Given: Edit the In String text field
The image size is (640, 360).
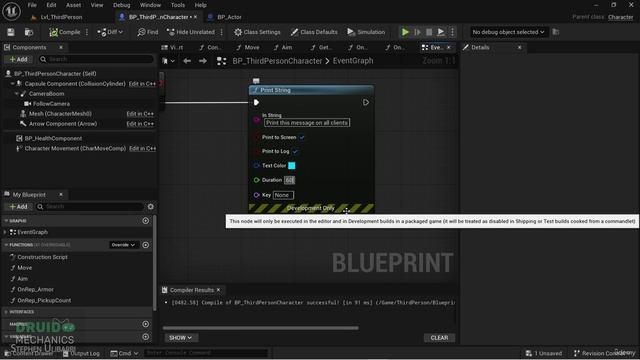Looking at the screenshot, I should (x=307, y=122).
